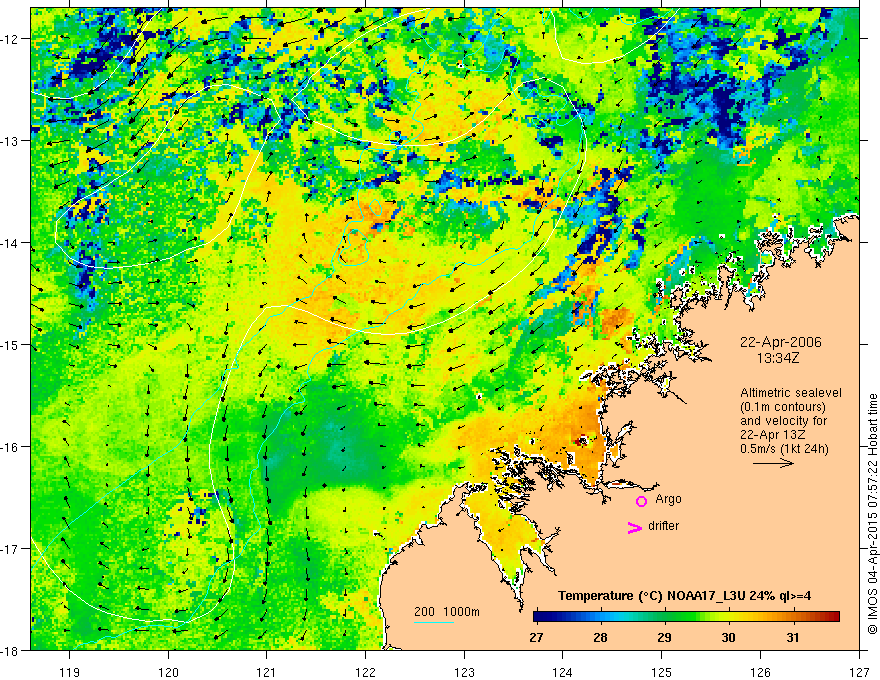Click the longitude label 126
880x680 pixels.
760,672
